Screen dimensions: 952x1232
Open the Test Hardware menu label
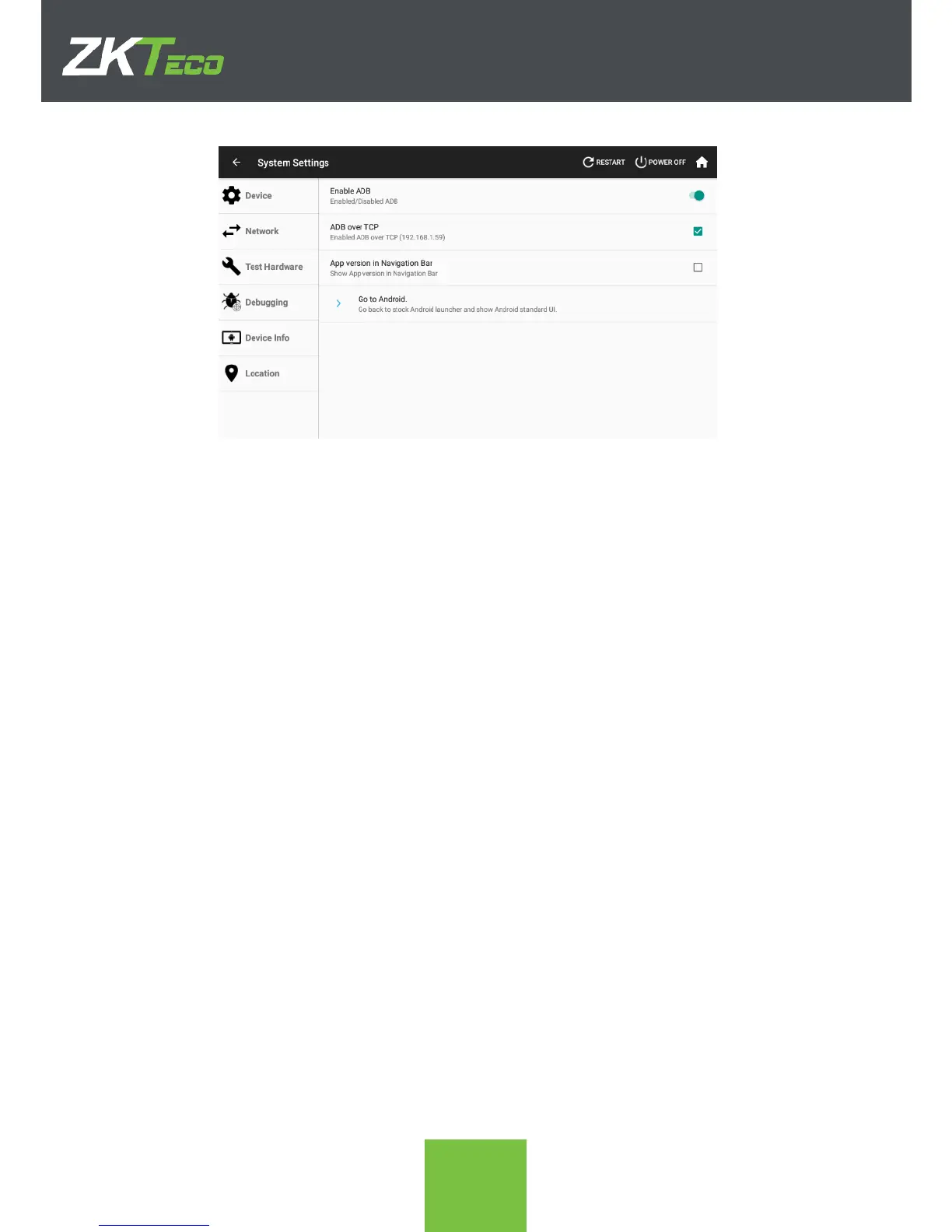pyautogui.click(x=274, y=267)
